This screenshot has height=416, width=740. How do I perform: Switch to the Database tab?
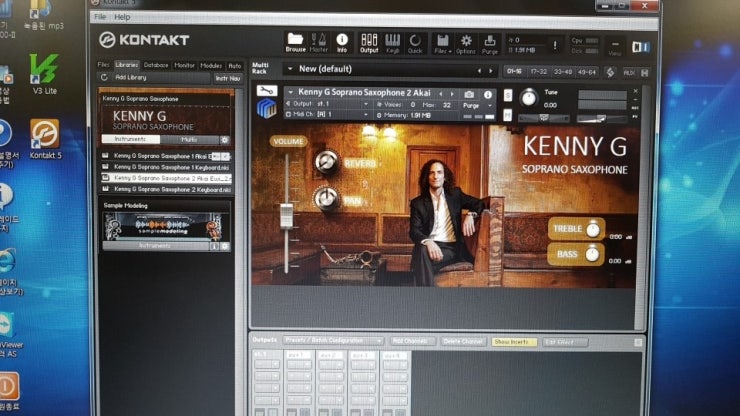coord(156,65)
